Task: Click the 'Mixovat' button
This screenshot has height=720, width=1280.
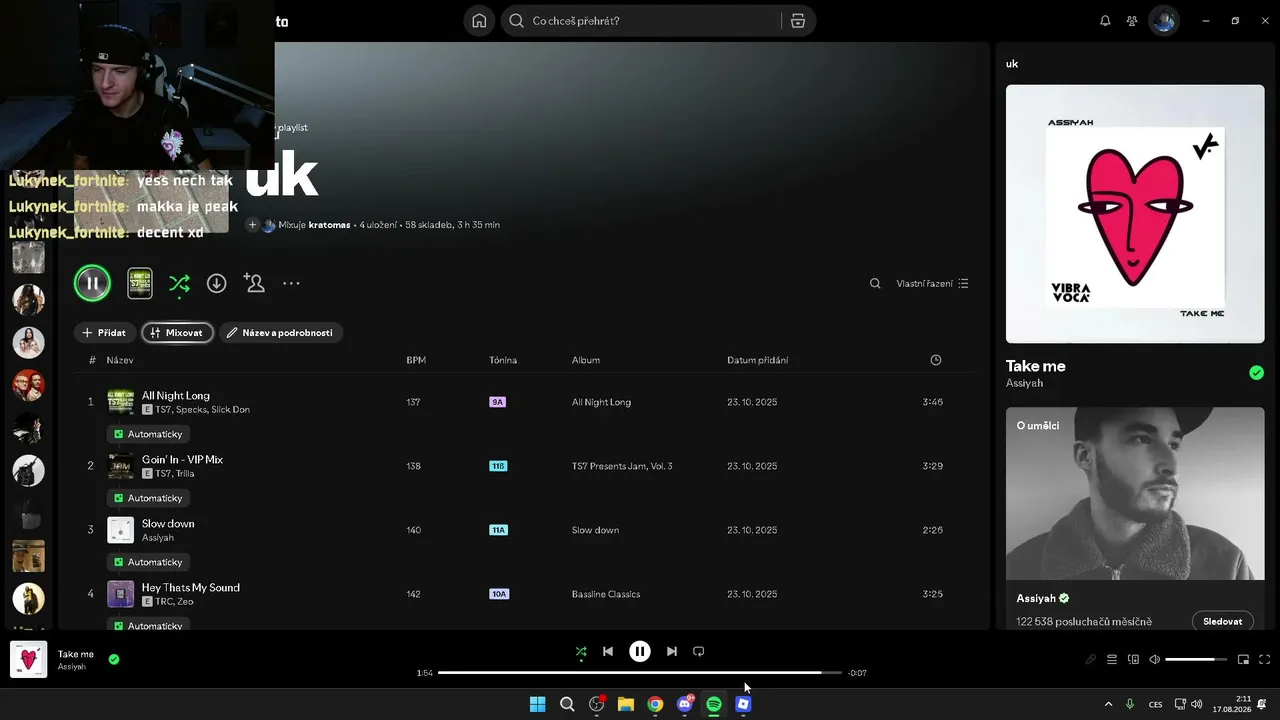Action: pyautogui.click(x=177, y=333)
